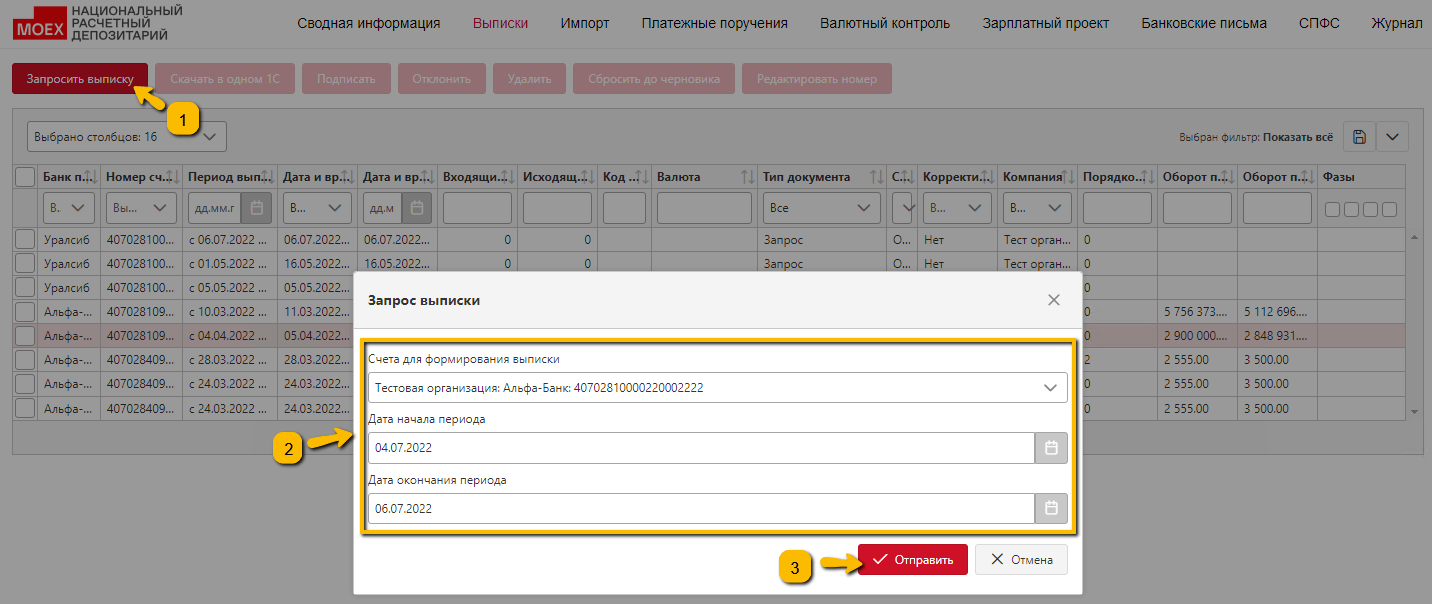Open the Импорт menu item

tap(585, 23)
